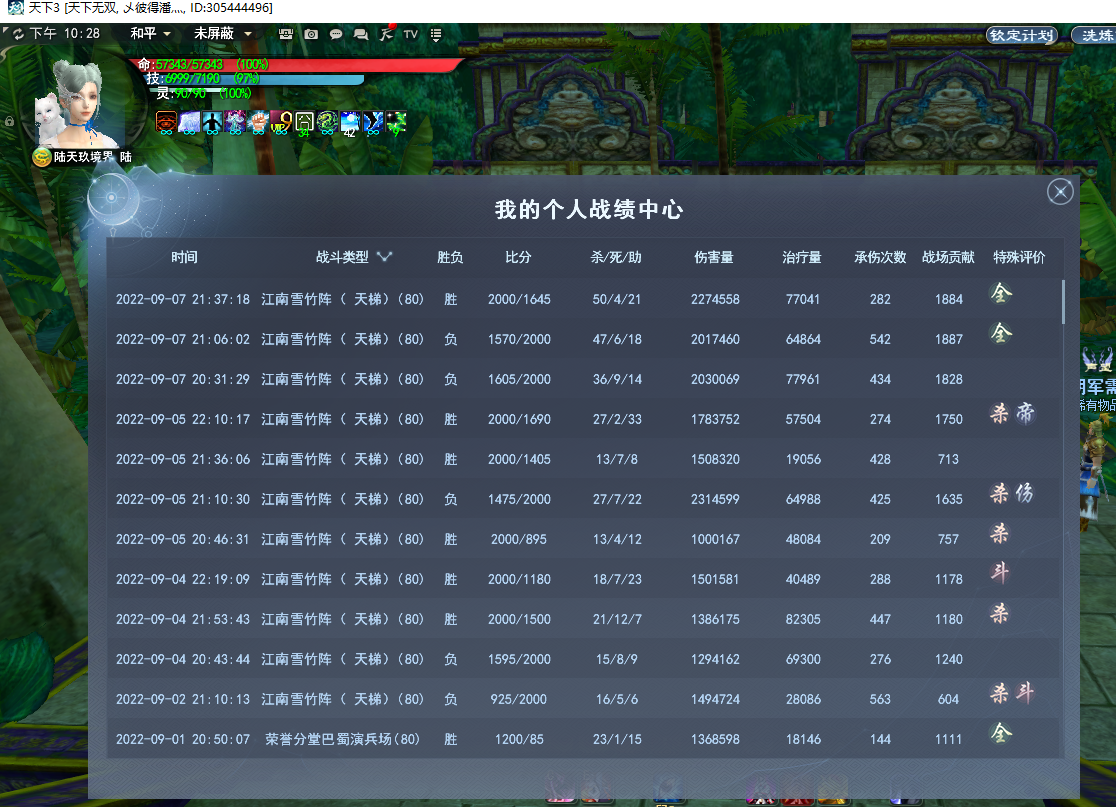Click the 承伤次数 column header

(x=880, y=257)
